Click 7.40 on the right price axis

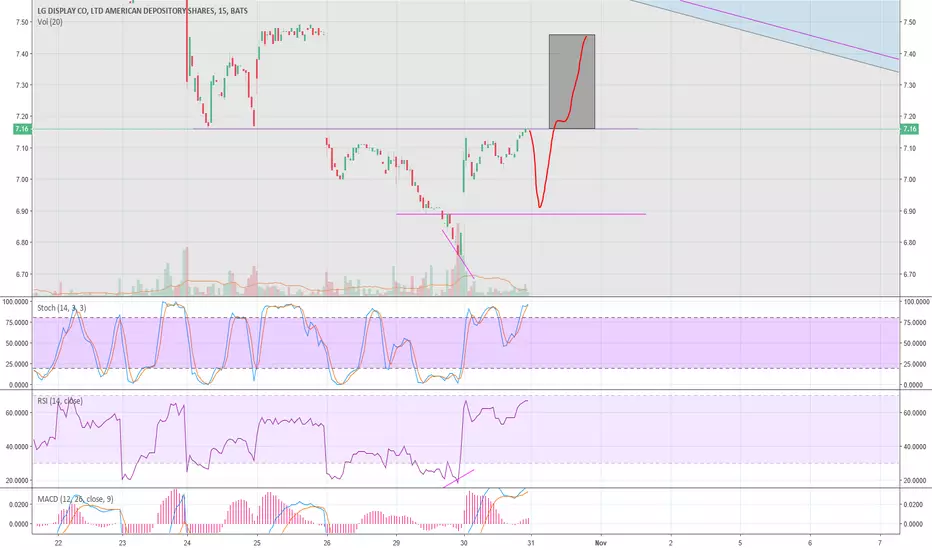909,54
